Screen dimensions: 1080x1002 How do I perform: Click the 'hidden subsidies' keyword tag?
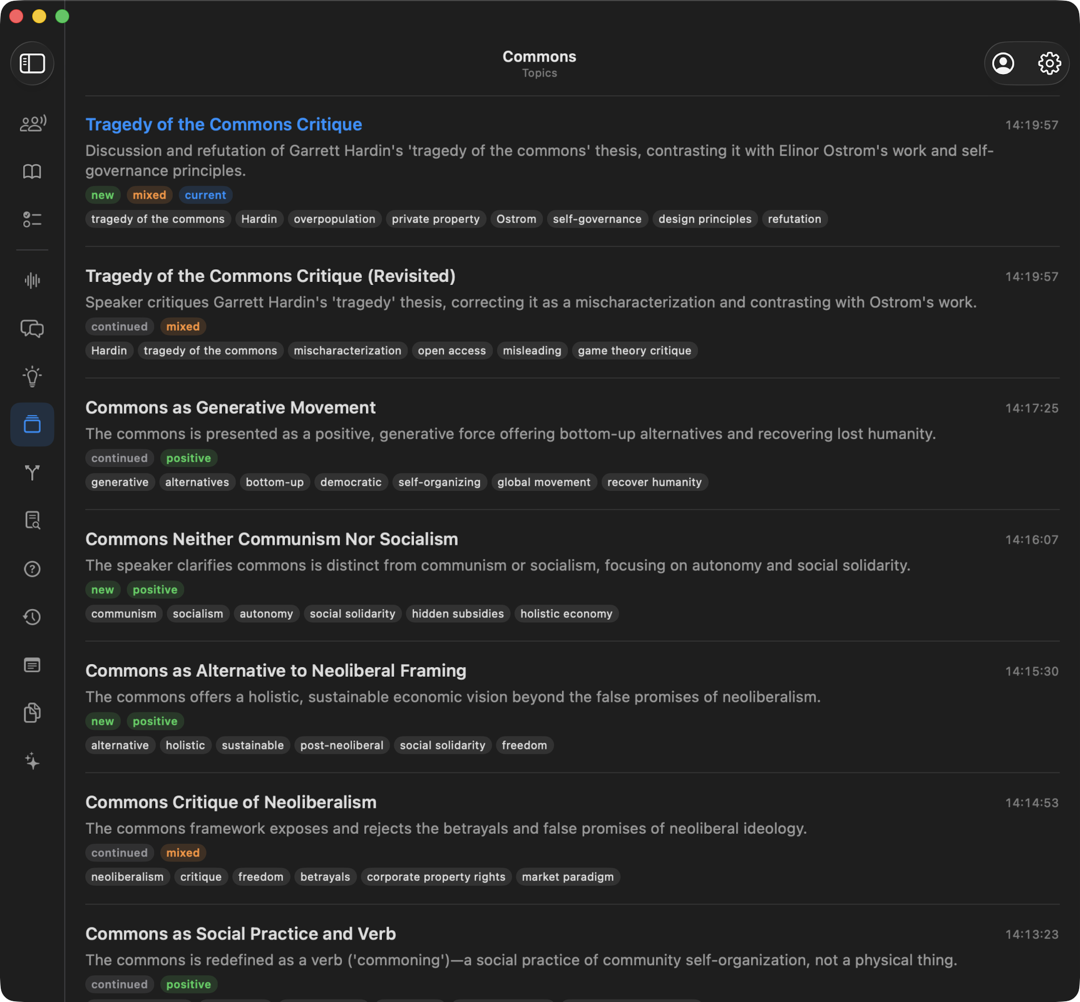(457, 614)
